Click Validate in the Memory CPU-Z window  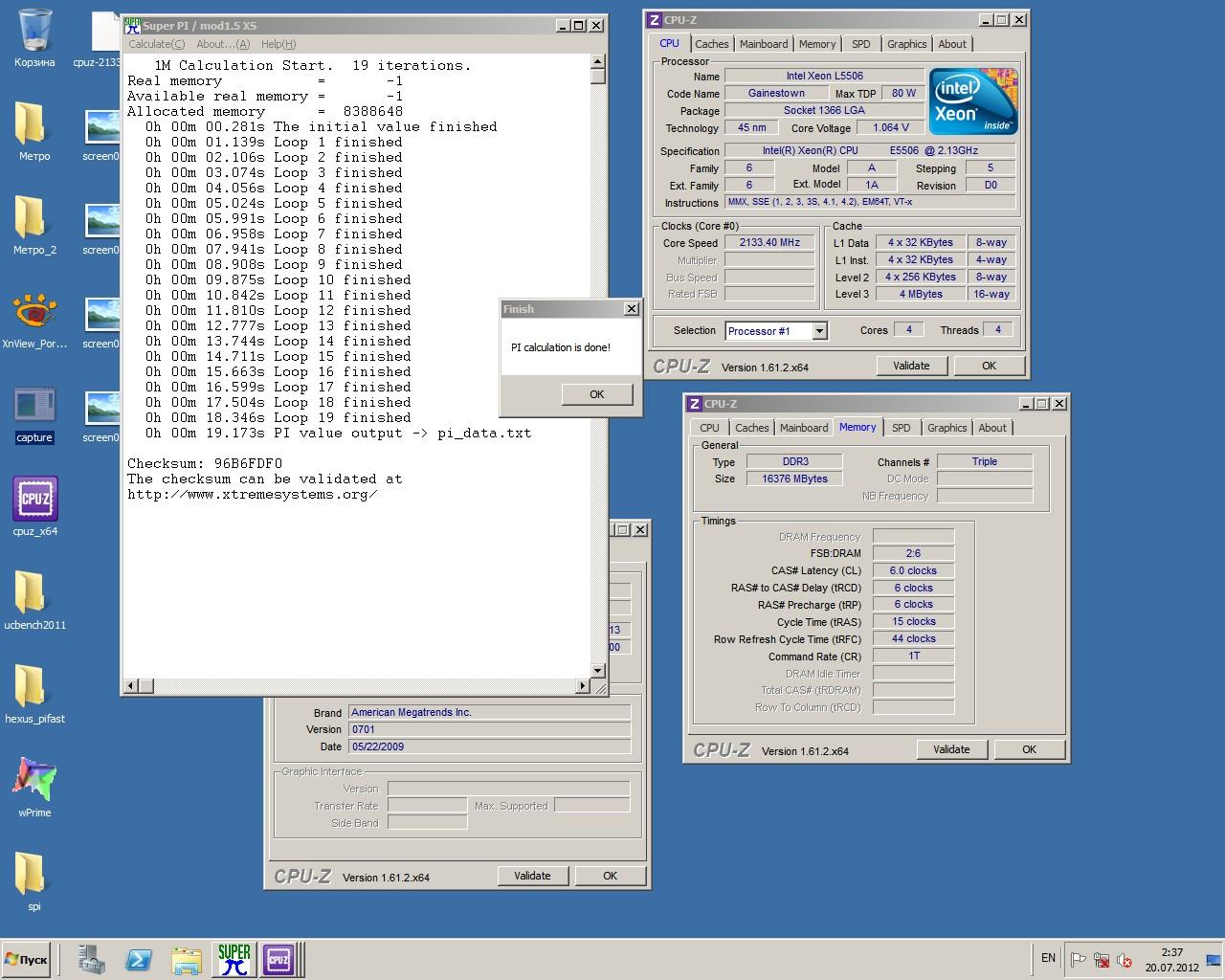click(x=951, y=749)
